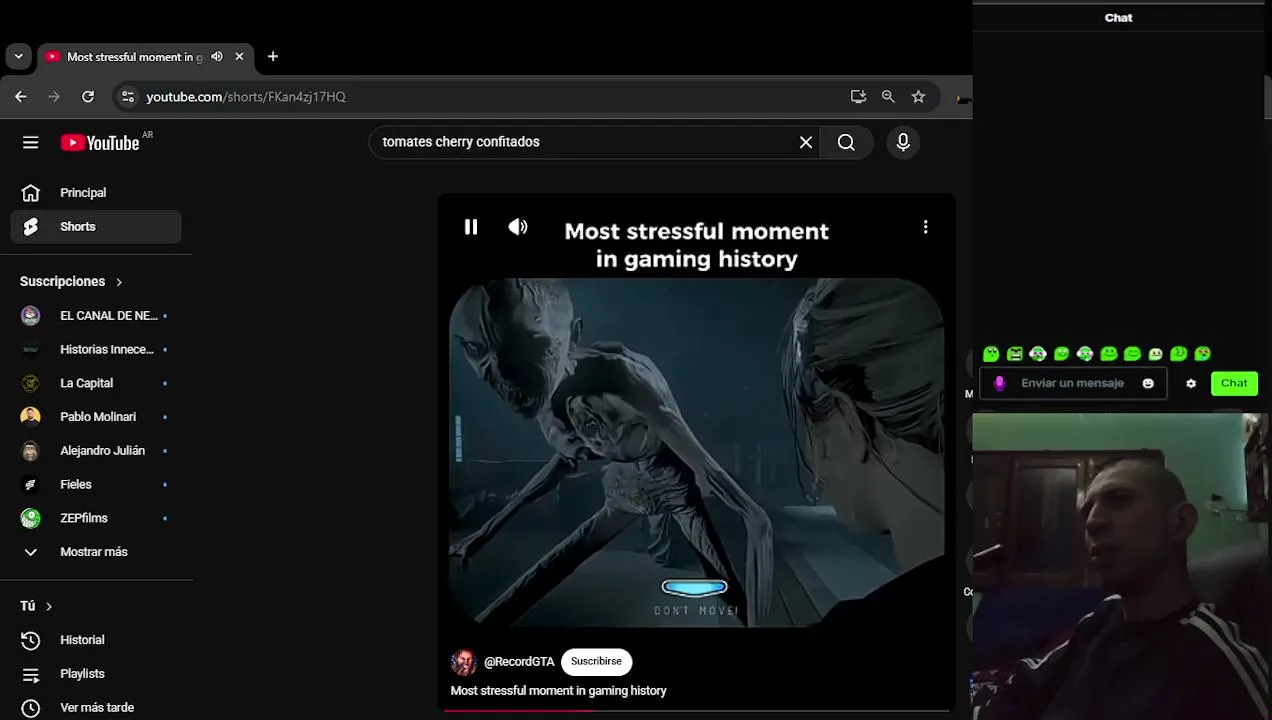Expand the Tú section arrow
This screenshot has width=1272, height=720.
pos(48,606)
